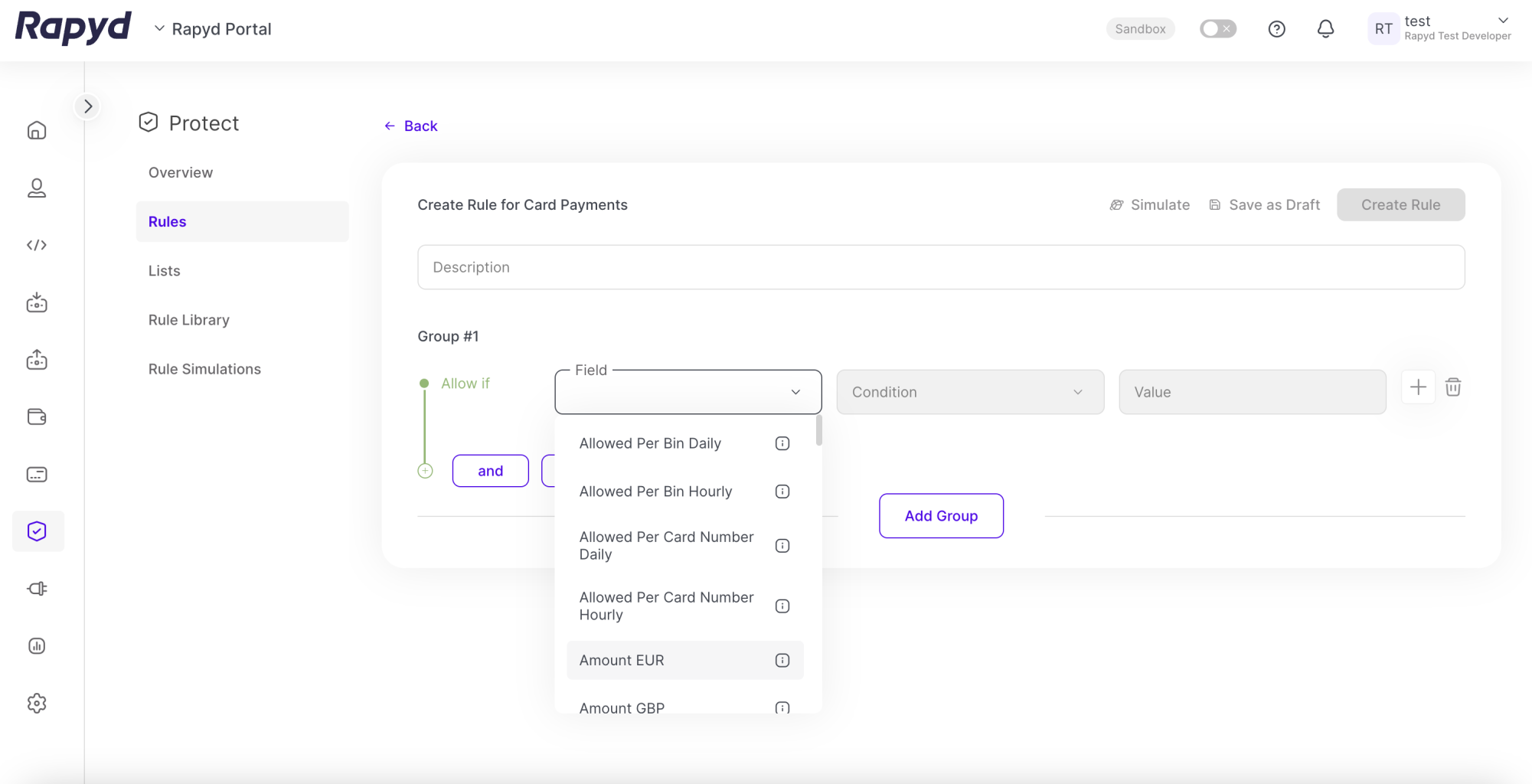Expand the test user account menu

1502,21
